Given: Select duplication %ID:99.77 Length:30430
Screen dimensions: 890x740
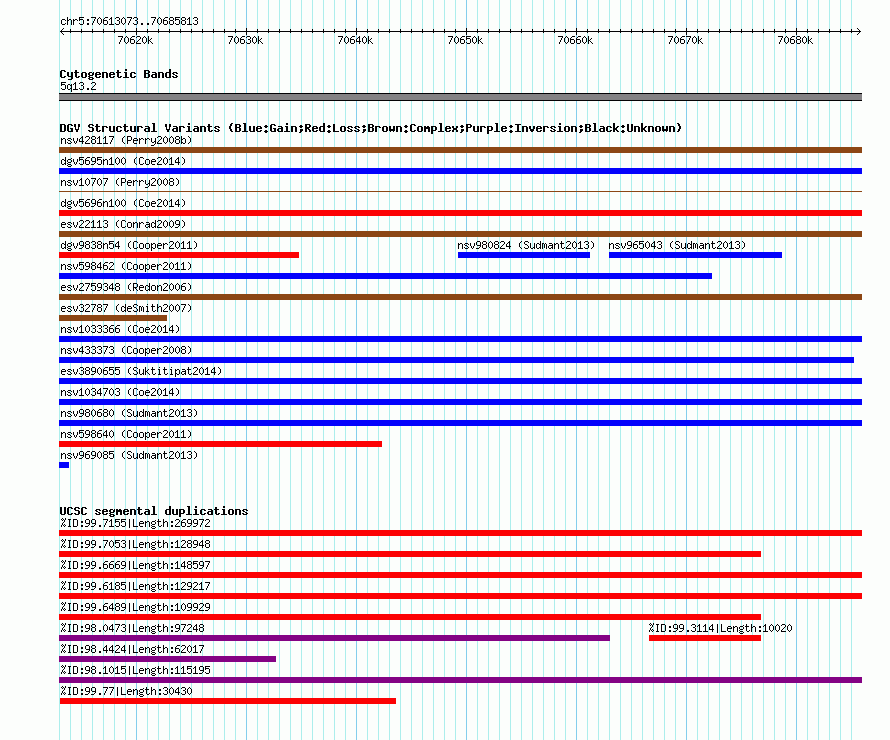Looking at the screenshot, I should pyautogui.click(x=126, y=691).
